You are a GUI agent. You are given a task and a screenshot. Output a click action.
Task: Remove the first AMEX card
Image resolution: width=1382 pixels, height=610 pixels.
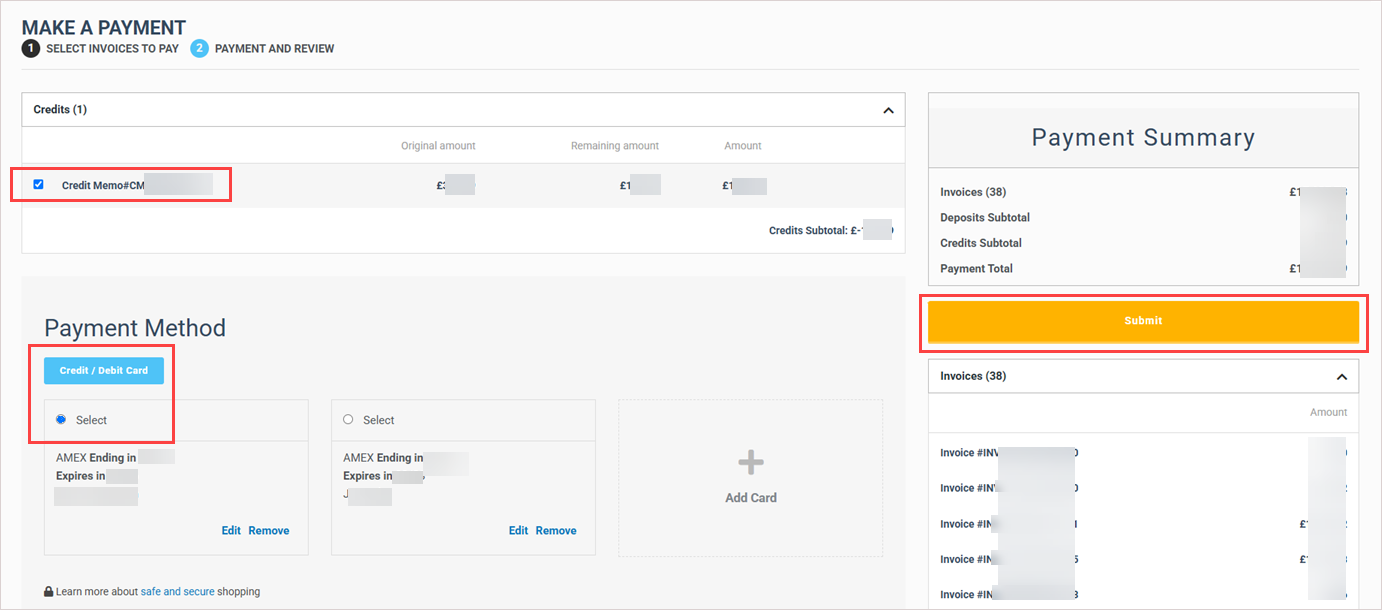(269, 531)
